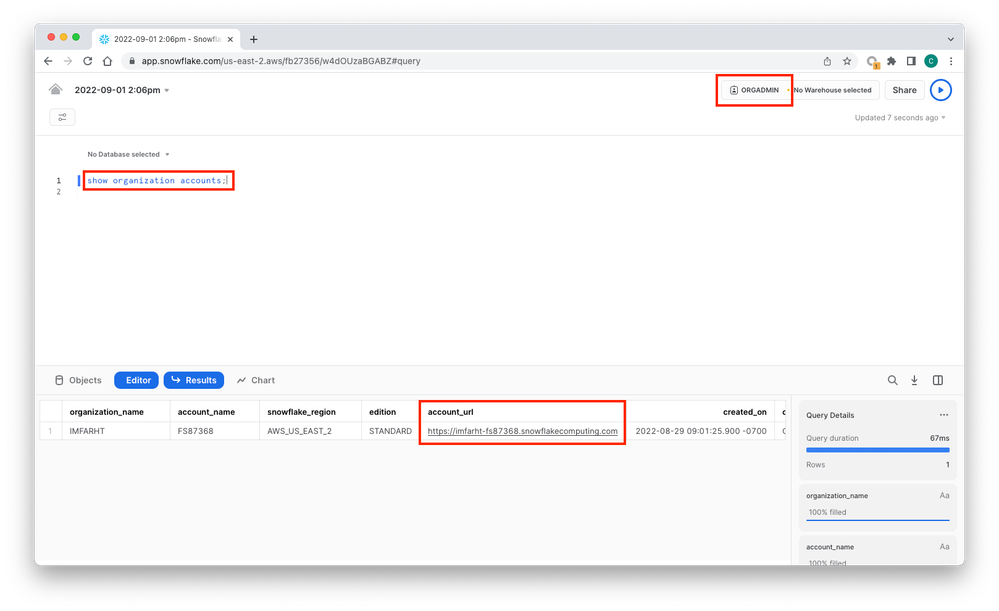
Task: Open the No Database selected dropdown
Action: click(128, 154)
